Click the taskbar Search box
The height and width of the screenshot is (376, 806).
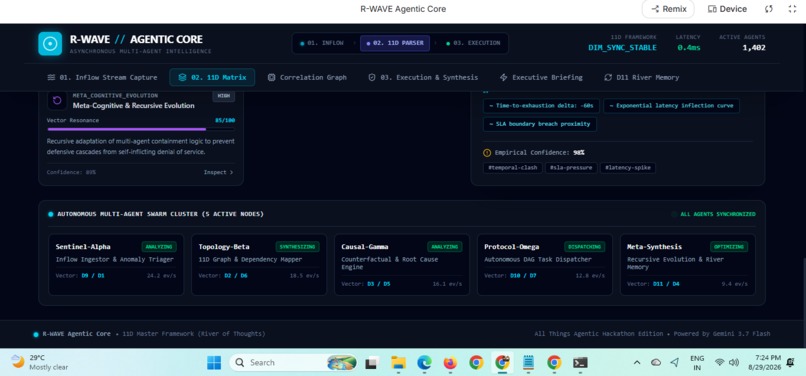pyautogui.click(x=292, y=363)
